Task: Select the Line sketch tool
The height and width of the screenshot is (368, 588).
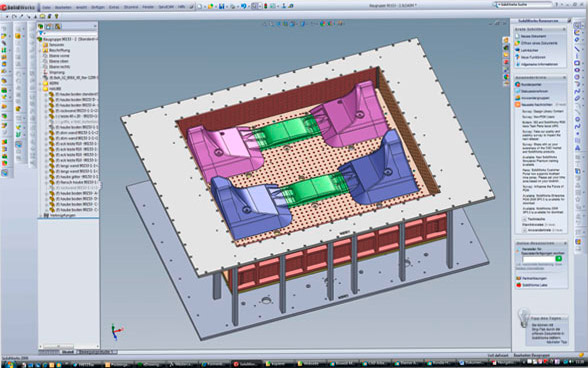Action: [577, 48]
